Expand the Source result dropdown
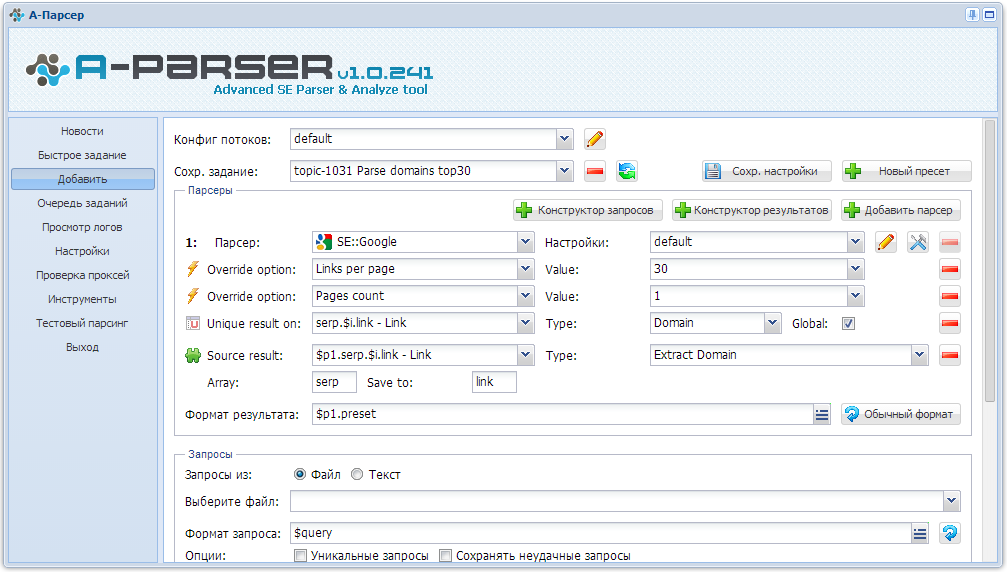Viewport: 1007px width, 572px height. pos(525,355)
